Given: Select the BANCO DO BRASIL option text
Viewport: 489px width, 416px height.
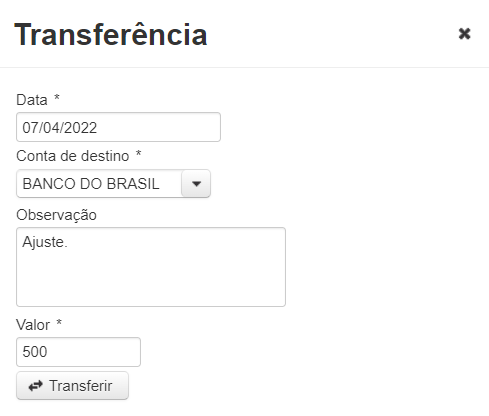Looking at the screenshot, I should pos(91,184).
